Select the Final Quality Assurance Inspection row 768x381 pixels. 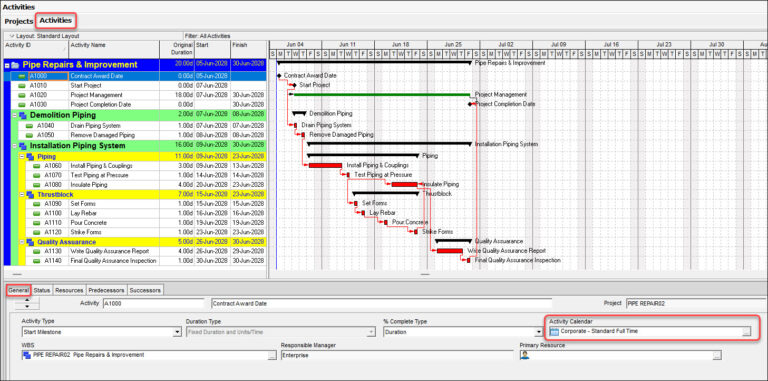135,261
